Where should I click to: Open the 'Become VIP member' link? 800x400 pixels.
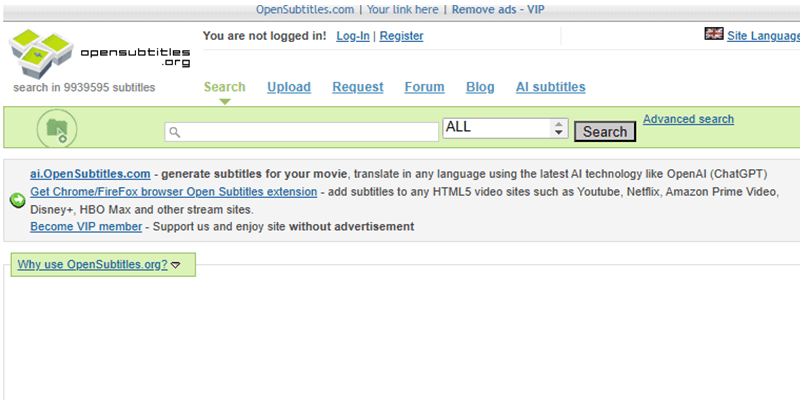point(86,227)
